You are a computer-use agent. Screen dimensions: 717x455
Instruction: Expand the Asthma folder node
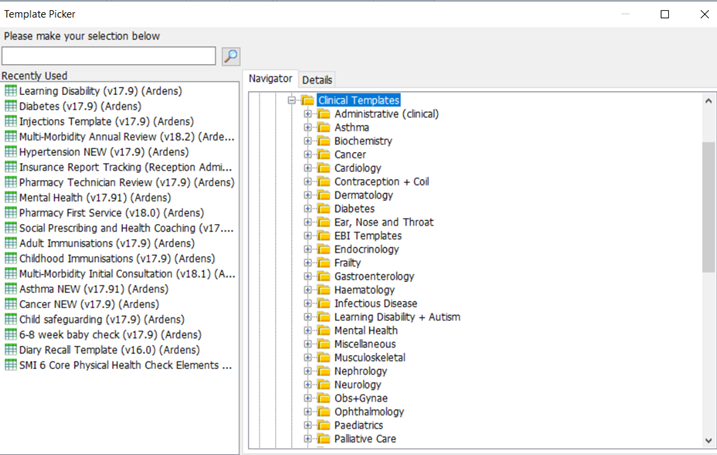coord(308,127)
